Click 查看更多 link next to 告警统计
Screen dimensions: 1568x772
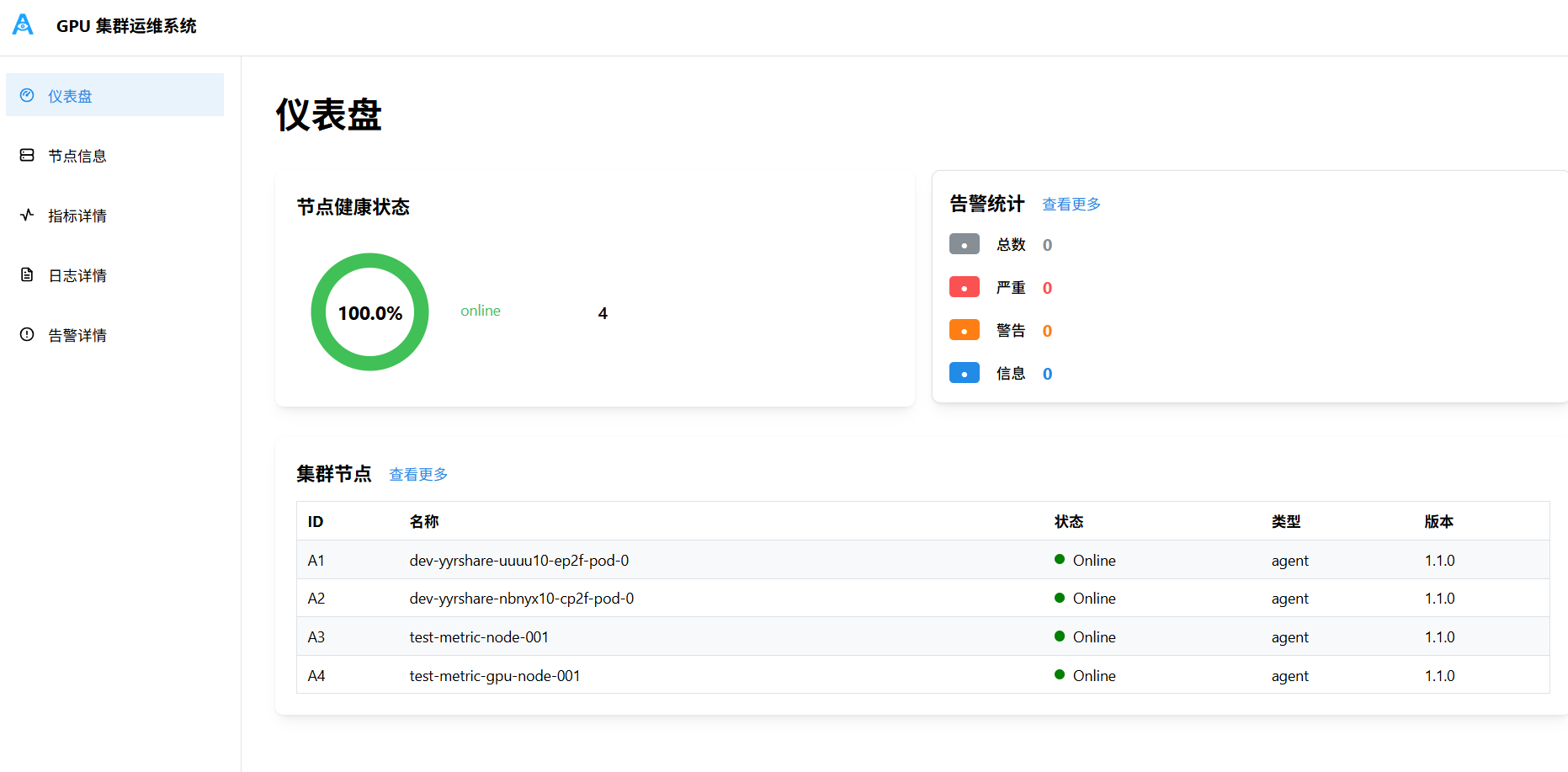1071,205
